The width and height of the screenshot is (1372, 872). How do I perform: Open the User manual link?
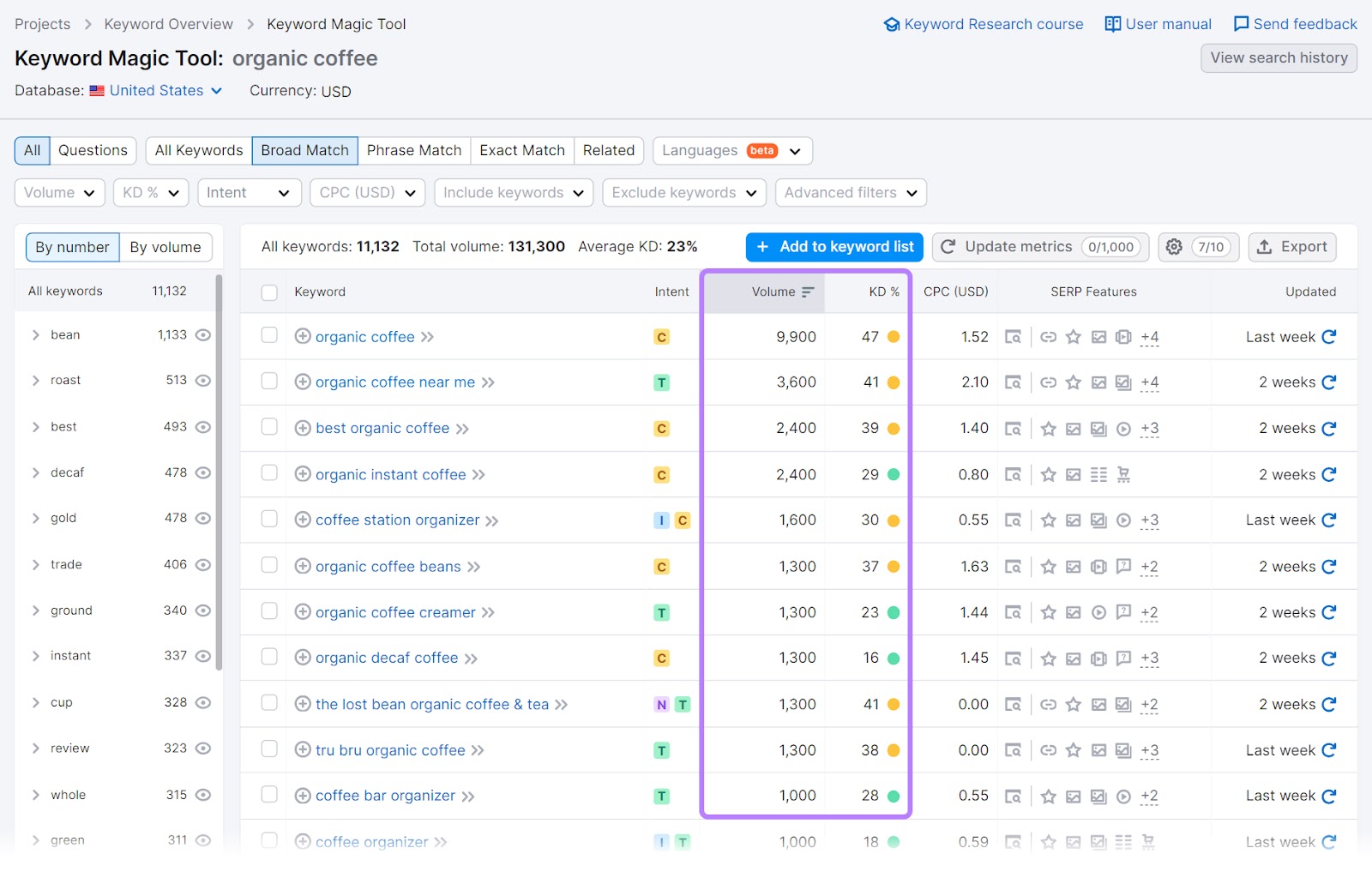coord(1158,24)
